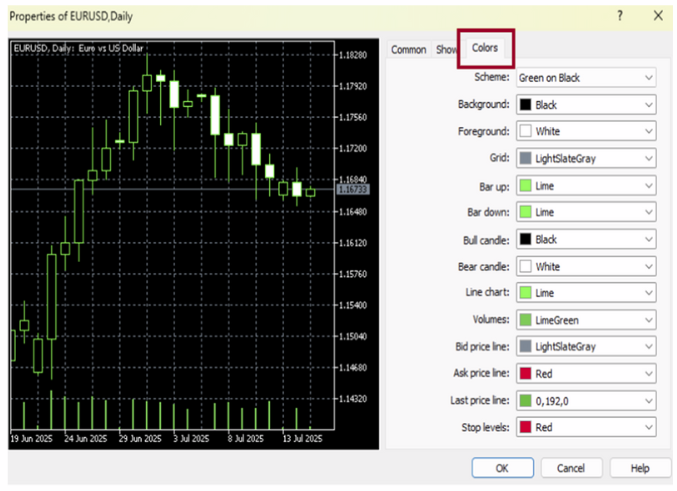Open the Bull candle color dropdown
The width and height of the screenshot is (677, 491).
649,239
